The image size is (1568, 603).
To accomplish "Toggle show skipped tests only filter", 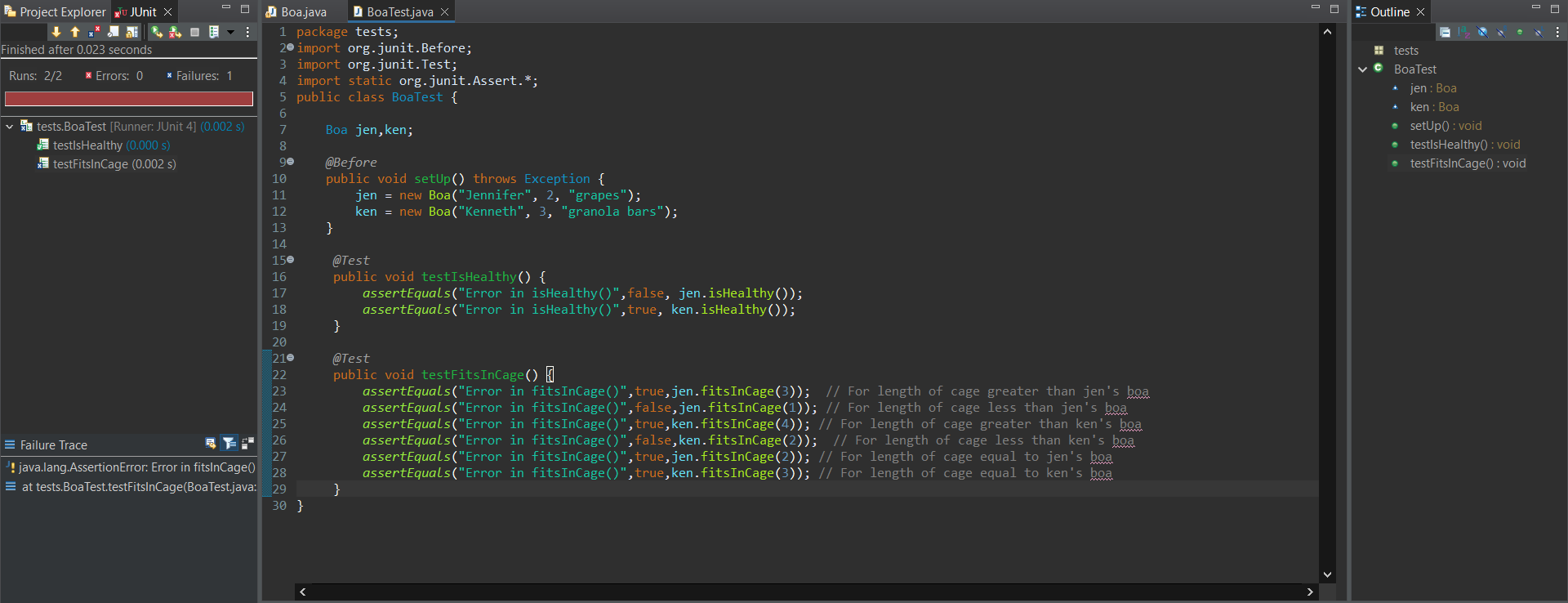I will [x=113, y=32].
